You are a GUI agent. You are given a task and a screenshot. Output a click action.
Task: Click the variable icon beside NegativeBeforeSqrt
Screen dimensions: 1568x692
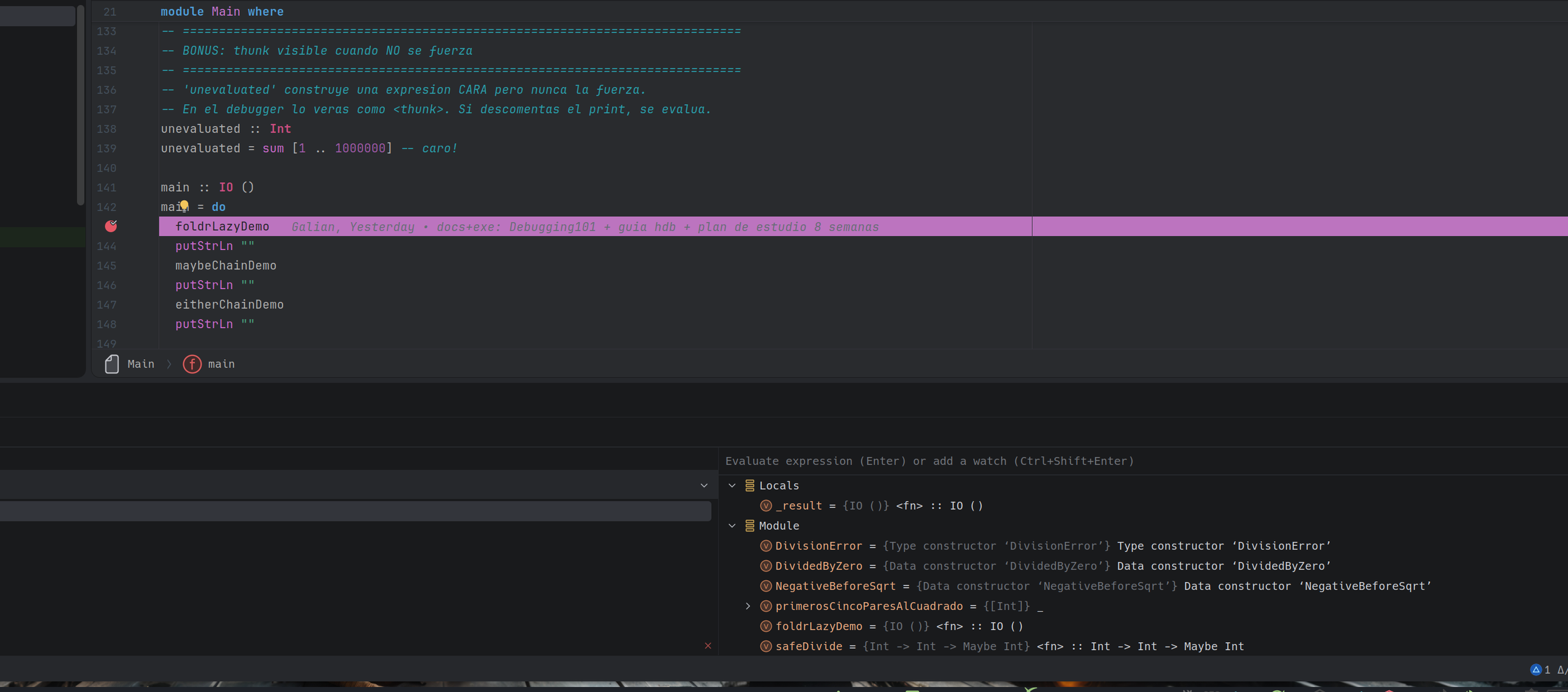coord(766,586)
